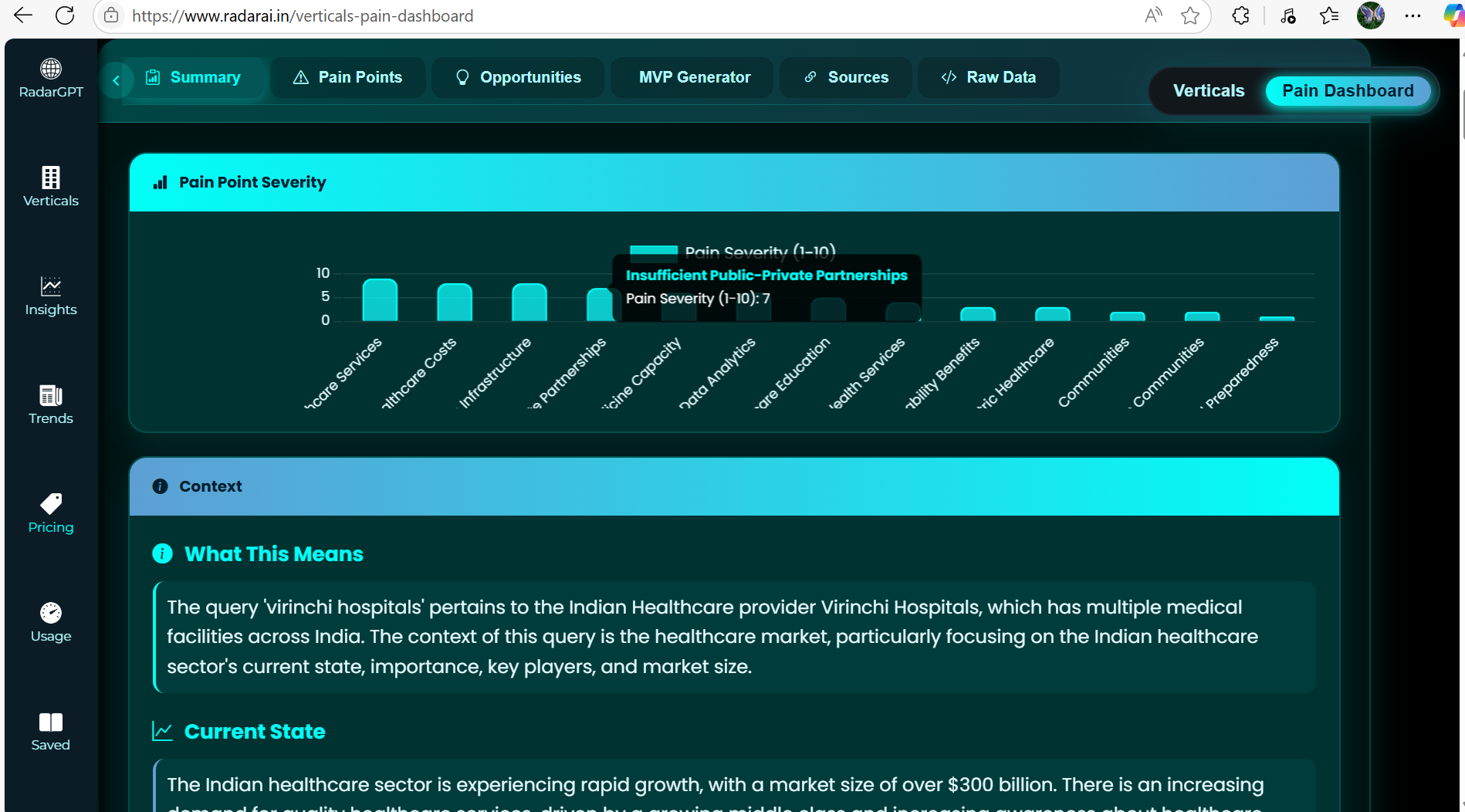Viewport: 1465px width, 812px height.
Task: Open the browser profile avatar
Action: (1371, 15)
